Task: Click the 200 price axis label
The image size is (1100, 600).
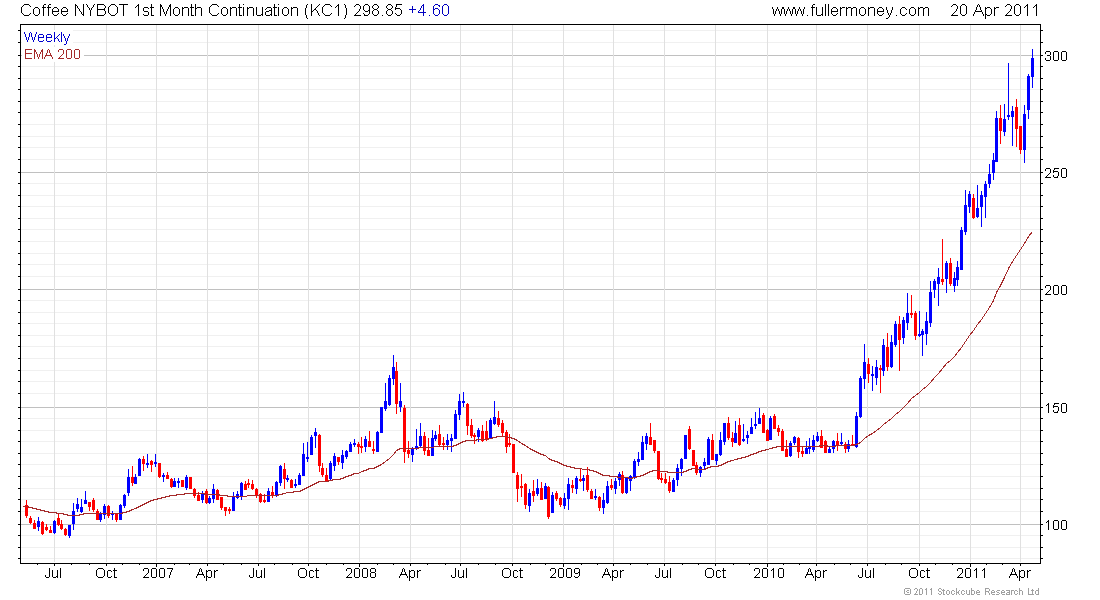Action: tap(1056, 290)
